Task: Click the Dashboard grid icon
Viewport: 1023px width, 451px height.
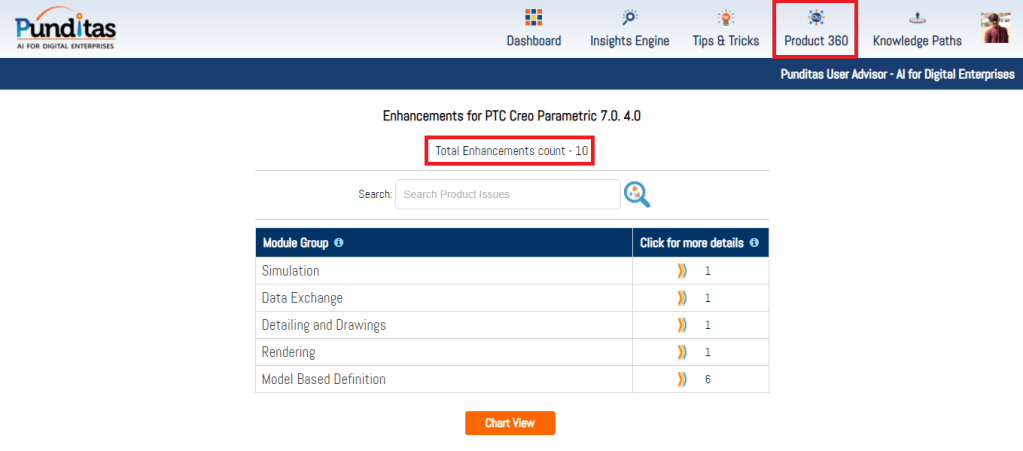Action: [533, 18]
